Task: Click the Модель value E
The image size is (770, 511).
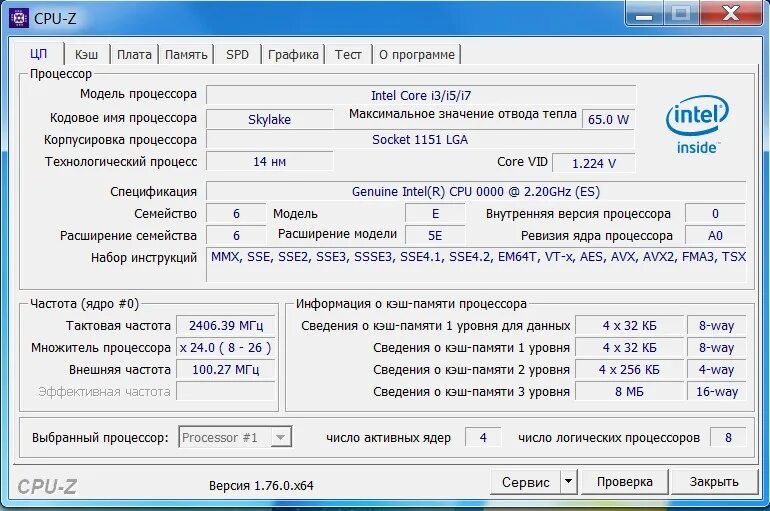Action: coord(435,214)
